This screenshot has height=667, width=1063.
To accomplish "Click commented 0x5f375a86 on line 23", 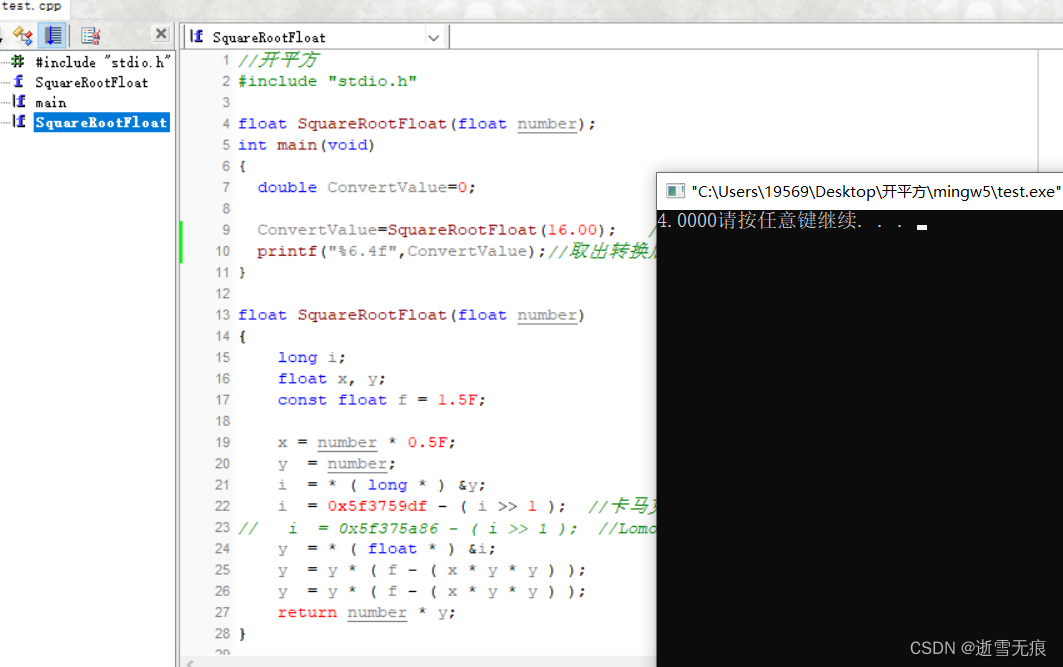I will pyautogui.click(x=388, y=528).
